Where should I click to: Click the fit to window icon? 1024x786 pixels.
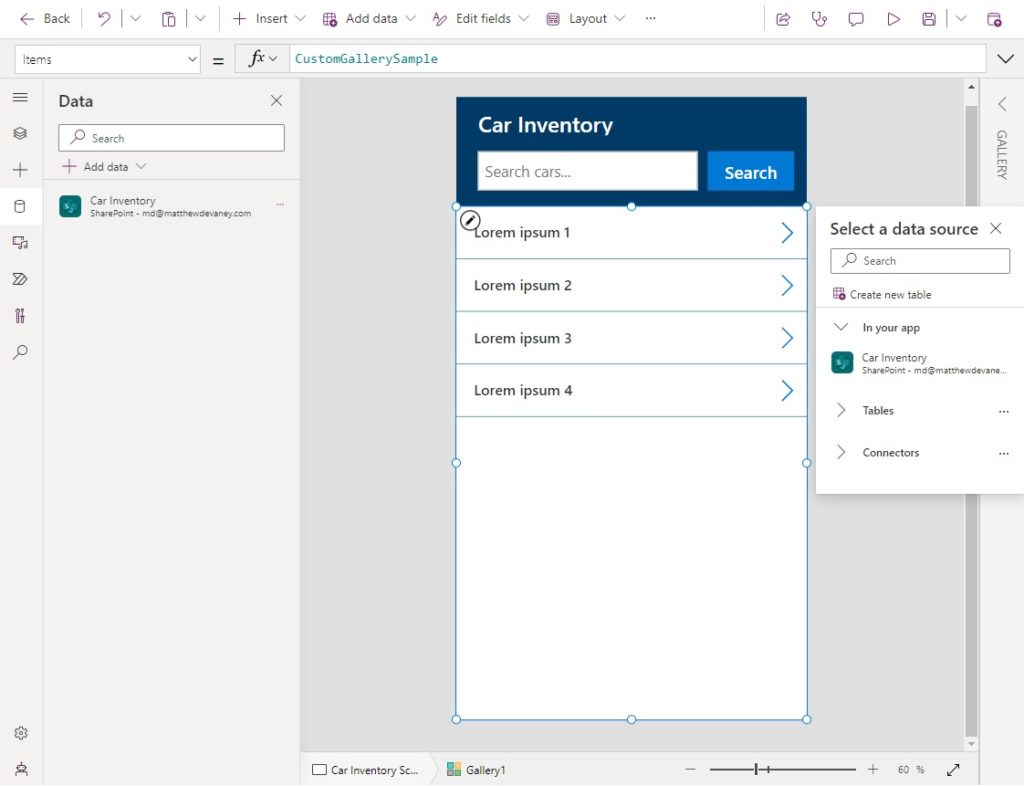pyautogui.click(x=953, y=770)
